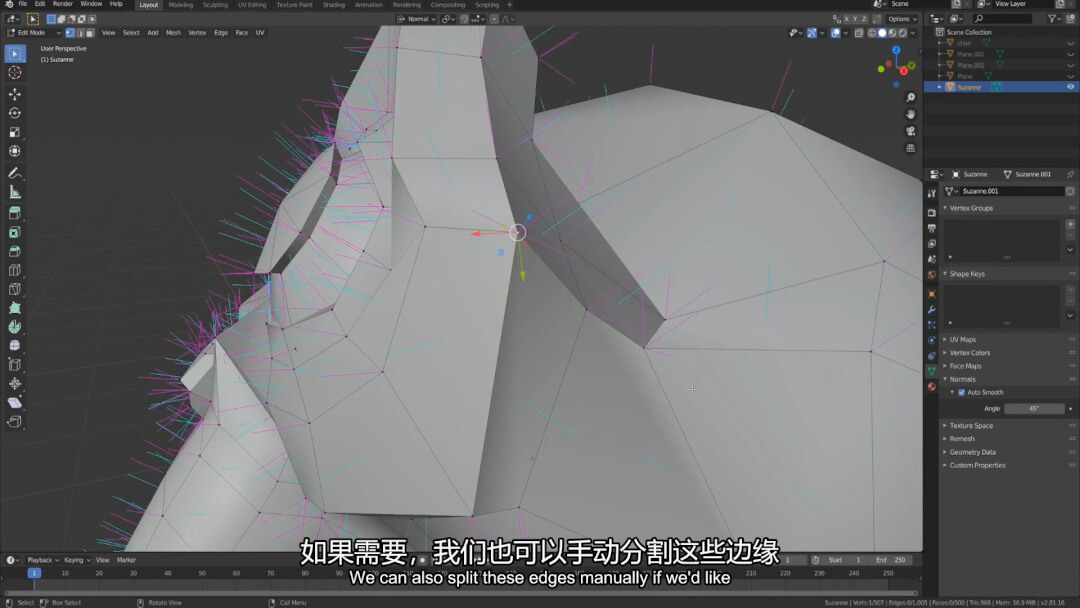Select the Rip Region tool
Viewport: 1080px width, 608px height.
point(14,421)
